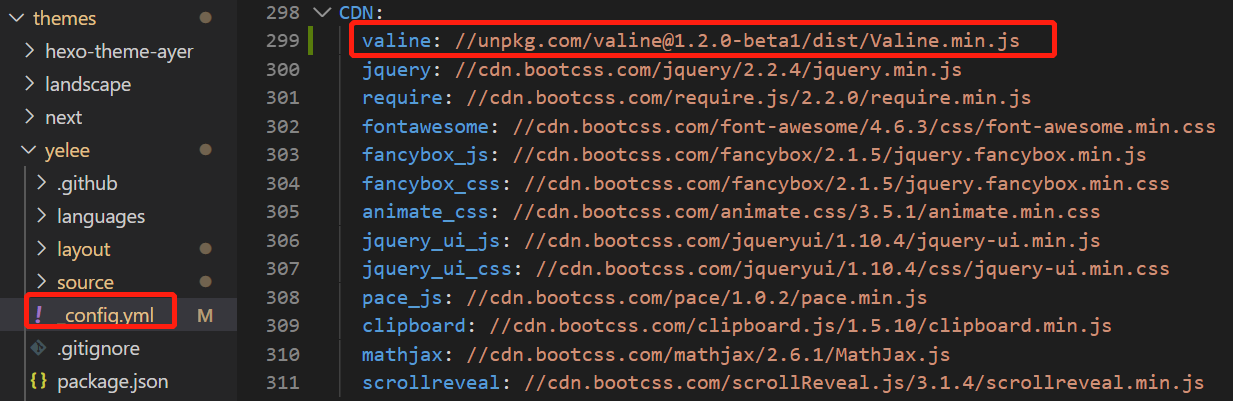Image resolution: width=1233 pixels, height=401 pixels.
Task: Click the git diamond icon beside .gitignore
Action: [39, 348]
